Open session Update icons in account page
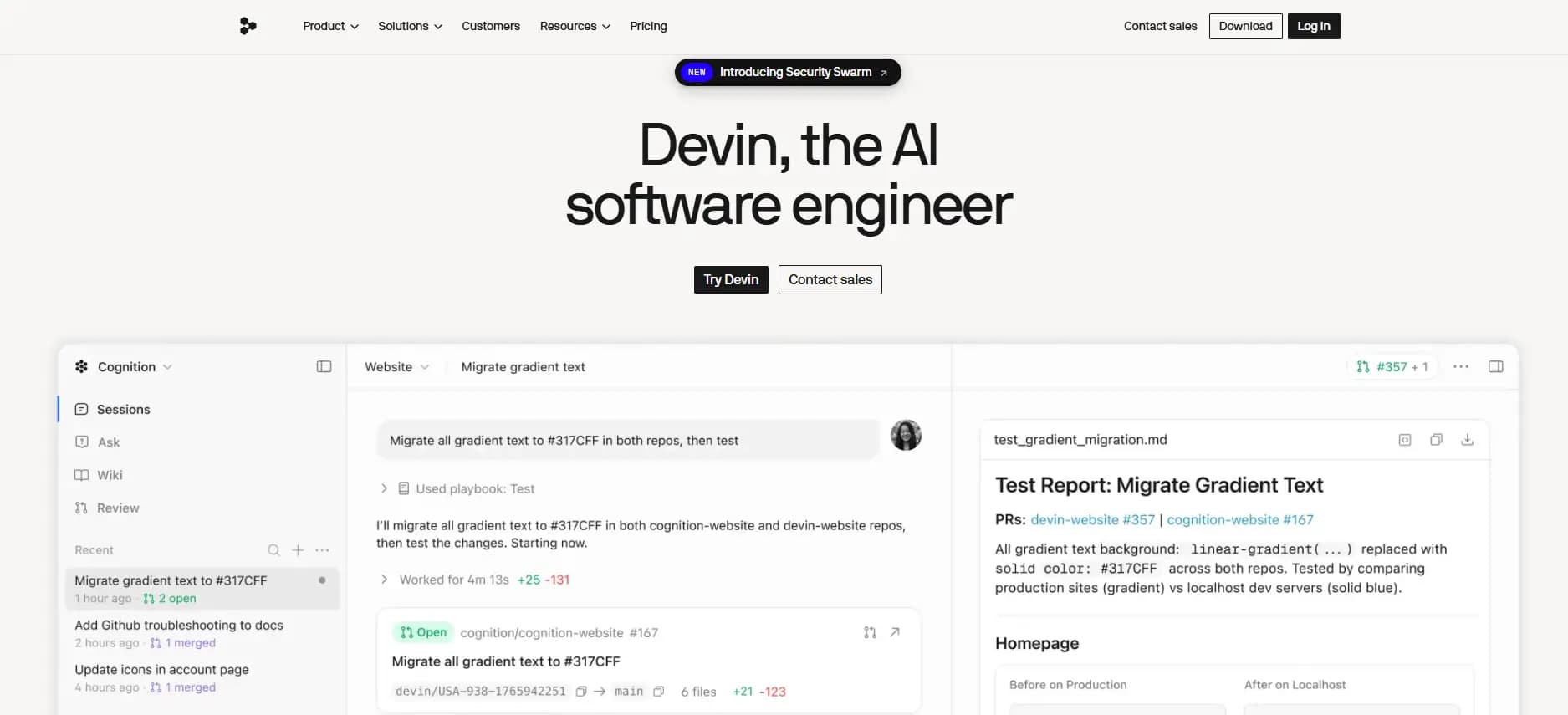This screenshot has height=715, width=1568. [202, 677]
